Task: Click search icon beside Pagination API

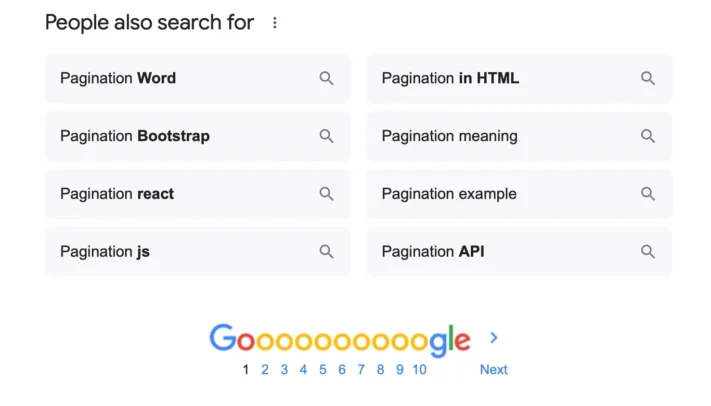Action: [x=648, y=252]
